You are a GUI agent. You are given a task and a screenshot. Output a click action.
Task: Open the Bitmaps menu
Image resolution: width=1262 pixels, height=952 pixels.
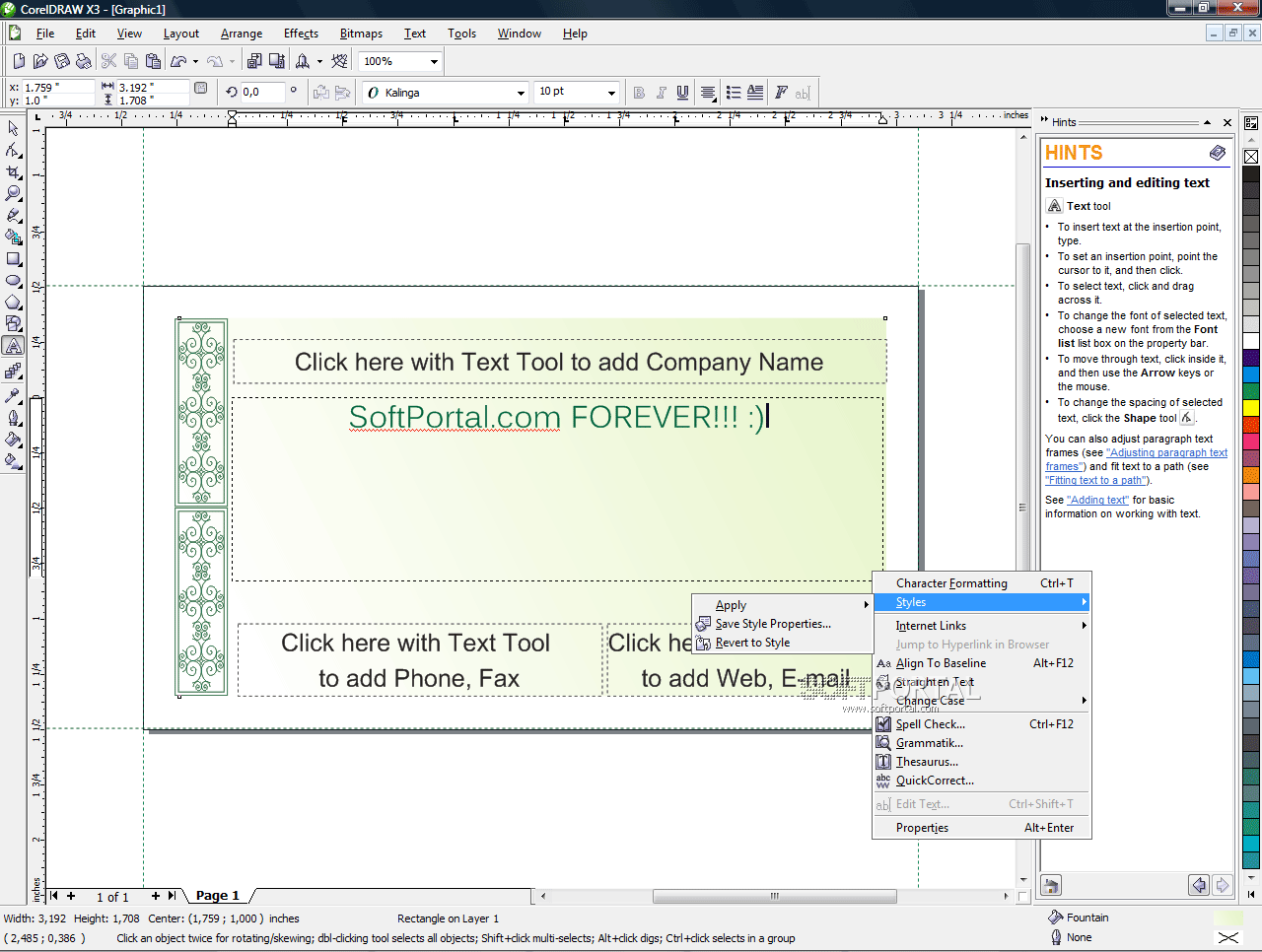tap(361, 34)
